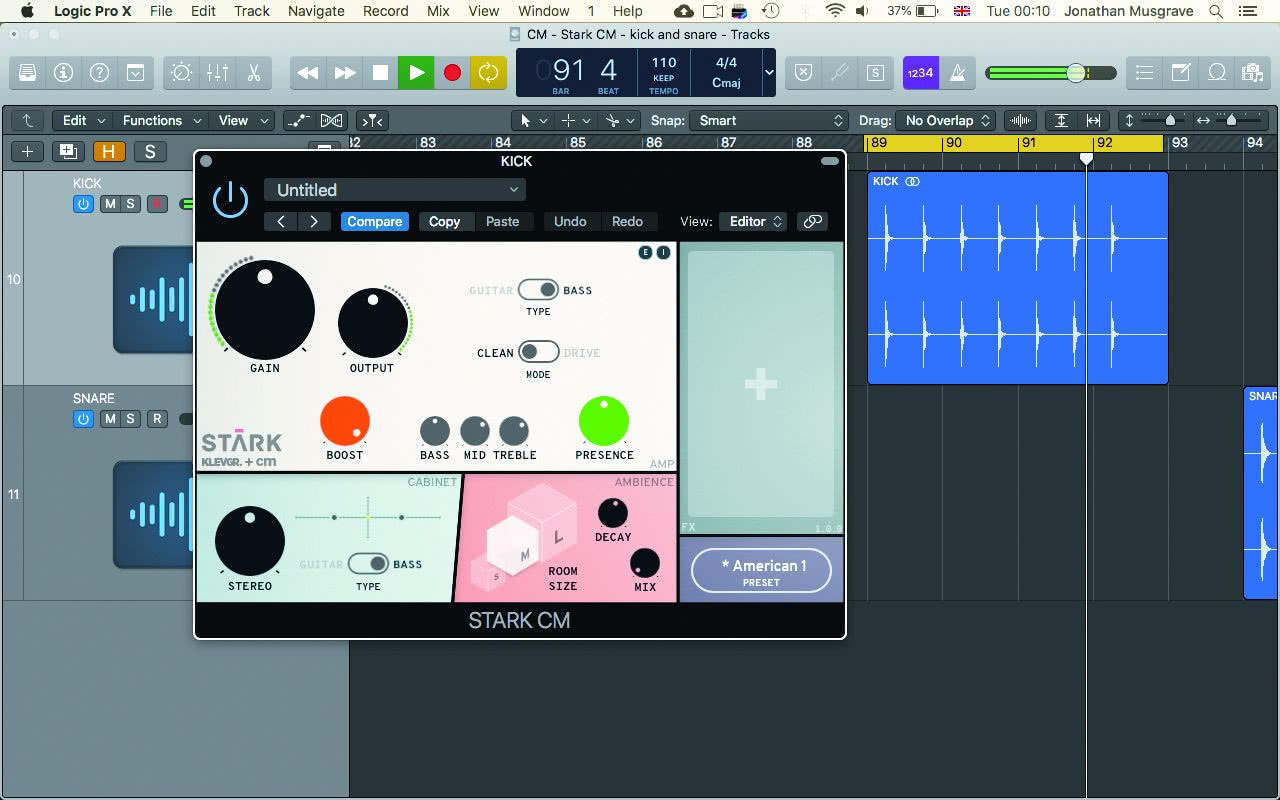Flip the cabinet TYPE Guitar/Bass switch

click(x=368, y=564)
